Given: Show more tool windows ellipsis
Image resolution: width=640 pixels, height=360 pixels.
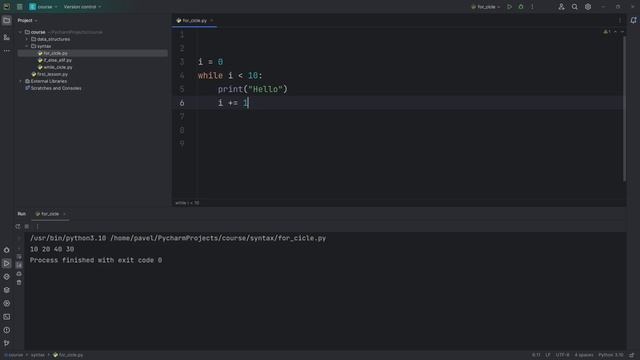Looking at the screenshot, I should (x=7, y=51).
